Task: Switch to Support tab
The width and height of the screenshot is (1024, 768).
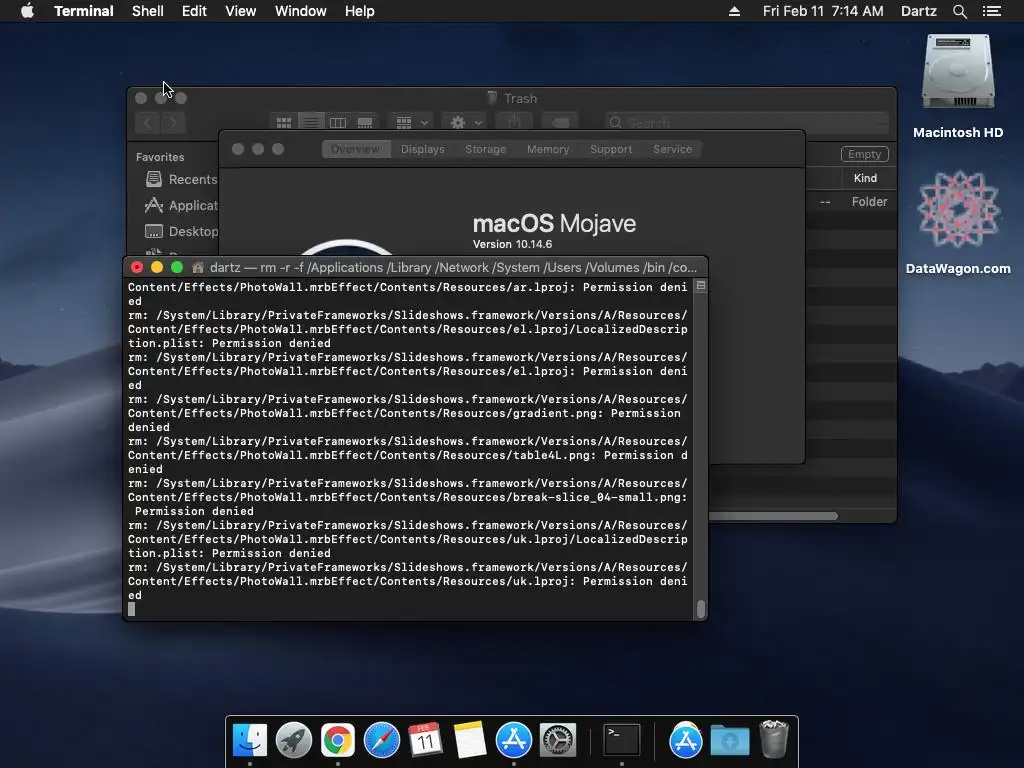Action: 611,149
